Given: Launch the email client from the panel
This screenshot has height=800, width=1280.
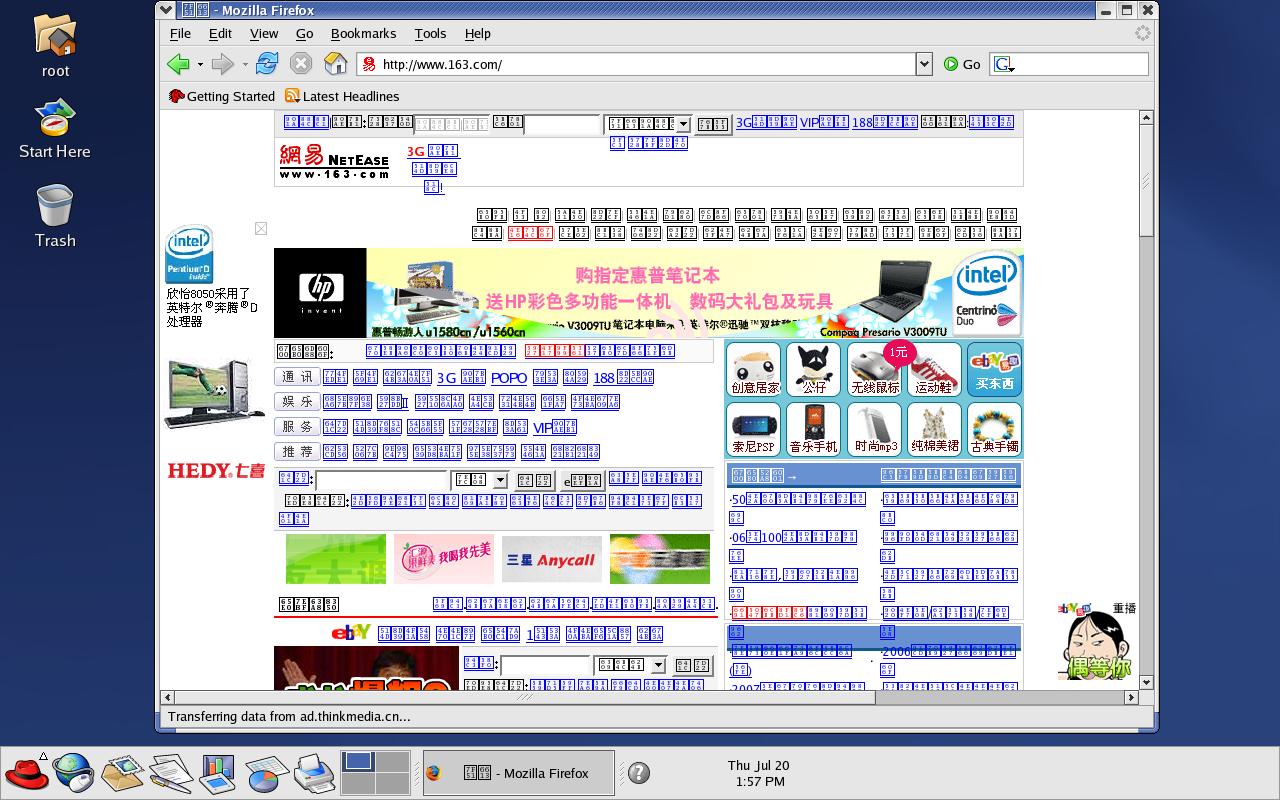Looking at the screenshot, I should 122,772.
